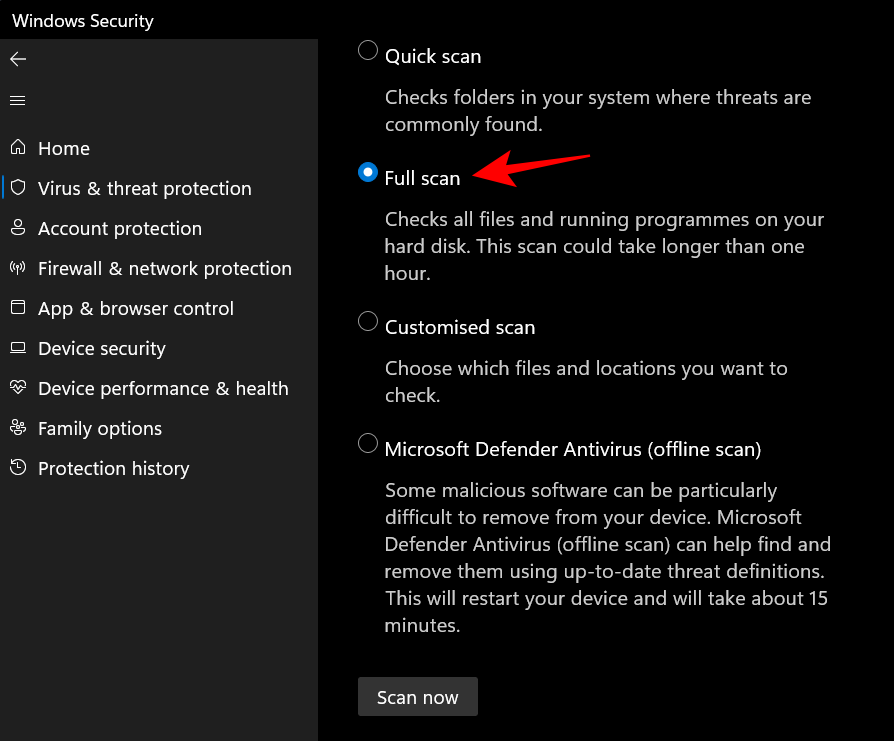894x741 pixels.
Task: Click the App & browser control icon
Action: tap(18, 308)
